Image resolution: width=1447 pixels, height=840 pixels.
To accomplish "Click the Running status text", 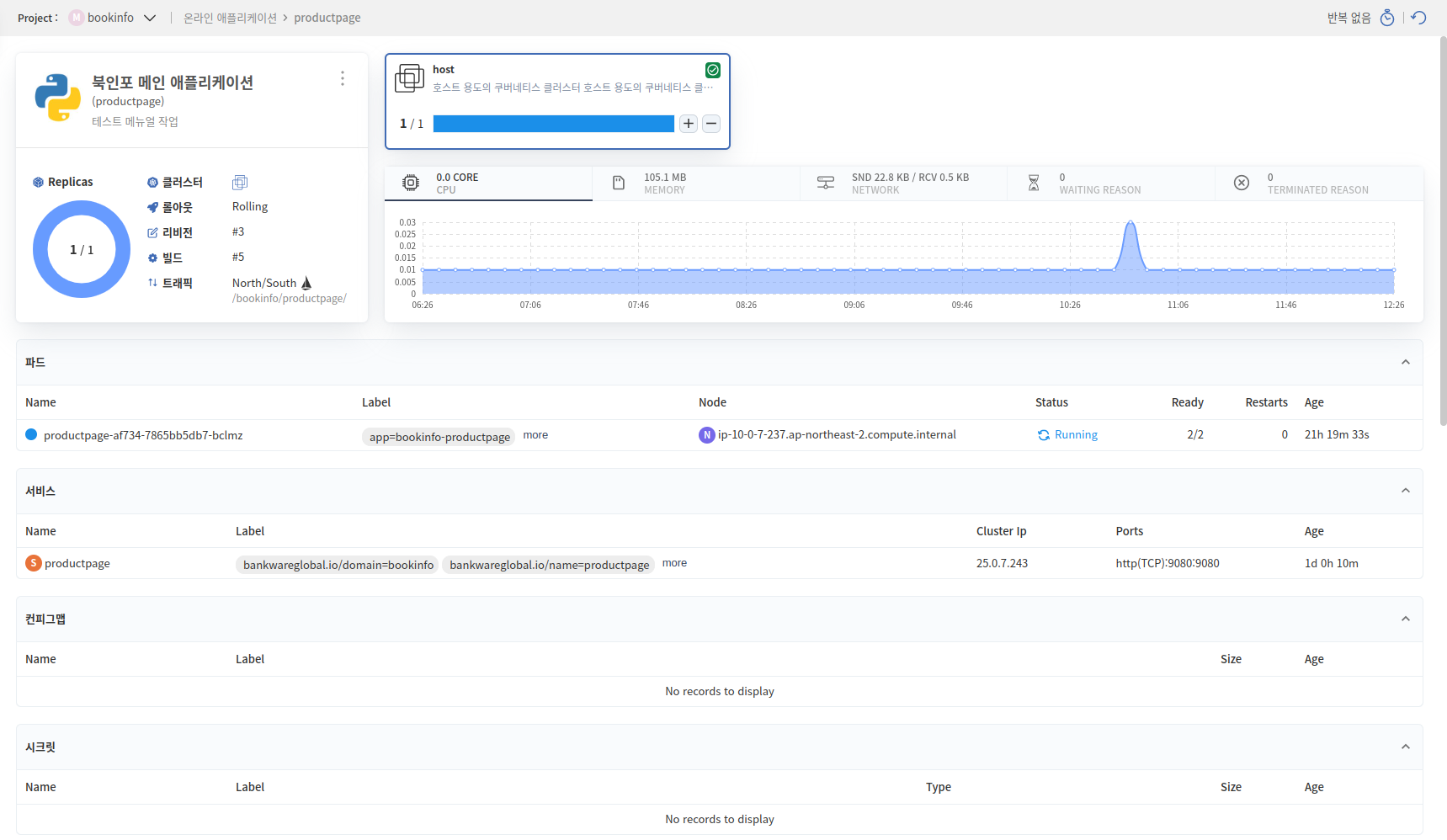I will click(1076, 435).
